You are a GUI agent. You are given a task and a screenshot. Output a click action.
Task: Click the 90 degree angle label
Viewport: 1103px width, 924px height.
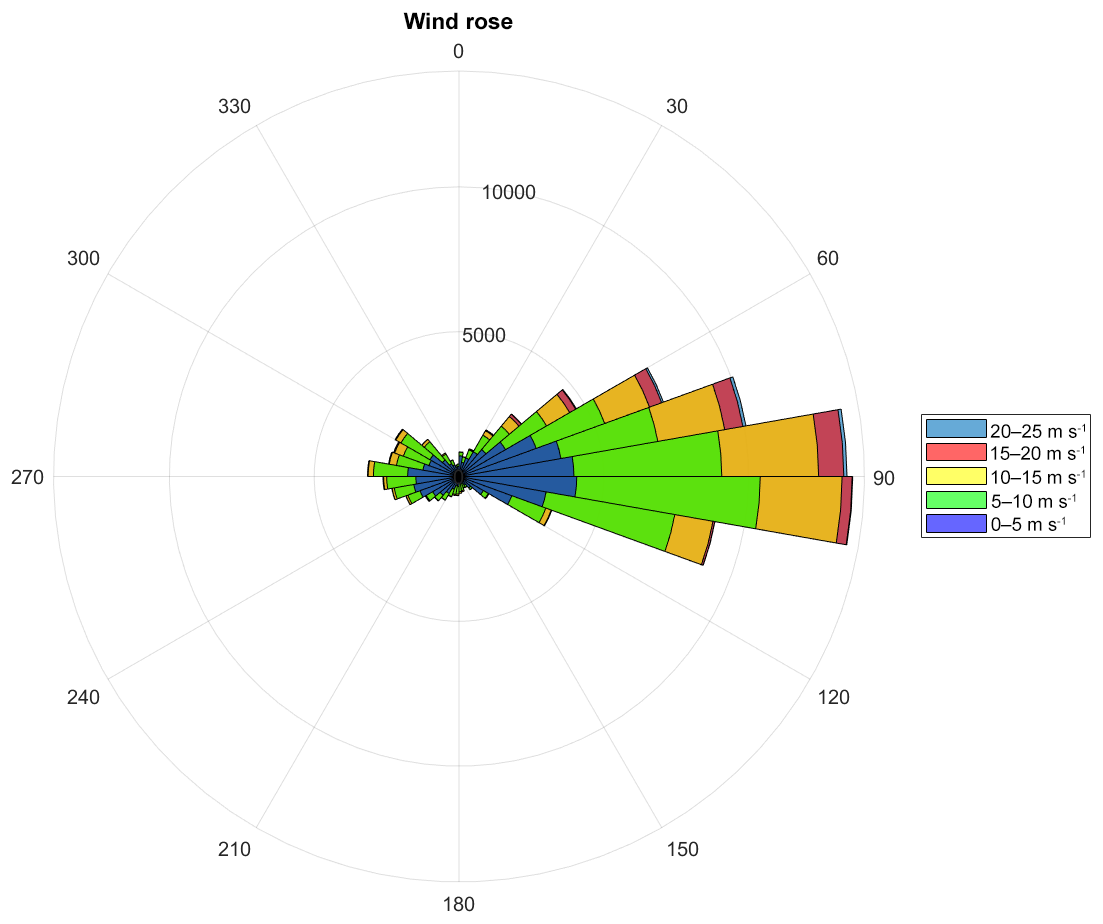[883, 478]
